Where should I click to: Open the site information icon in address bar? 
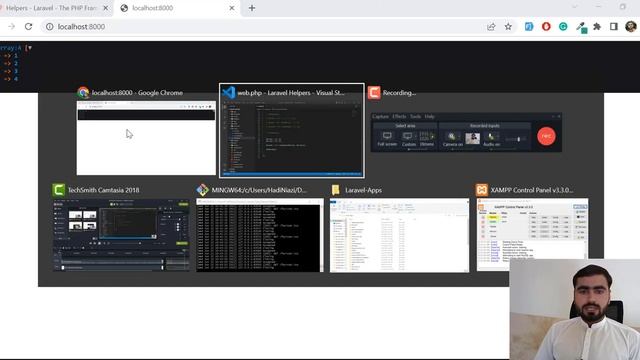pos(49,27)
